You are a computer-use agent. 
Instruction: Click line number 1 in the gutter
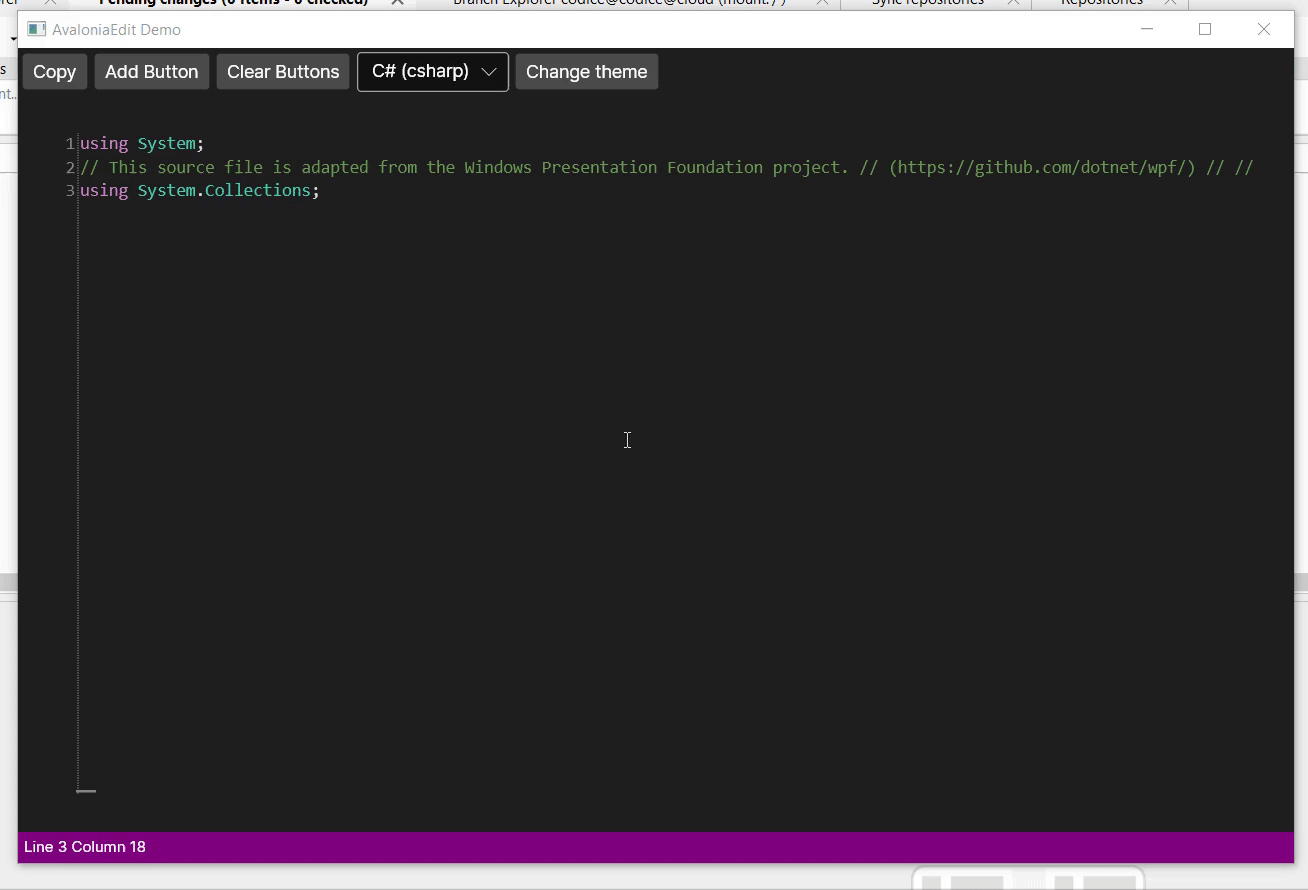[68, 143]
